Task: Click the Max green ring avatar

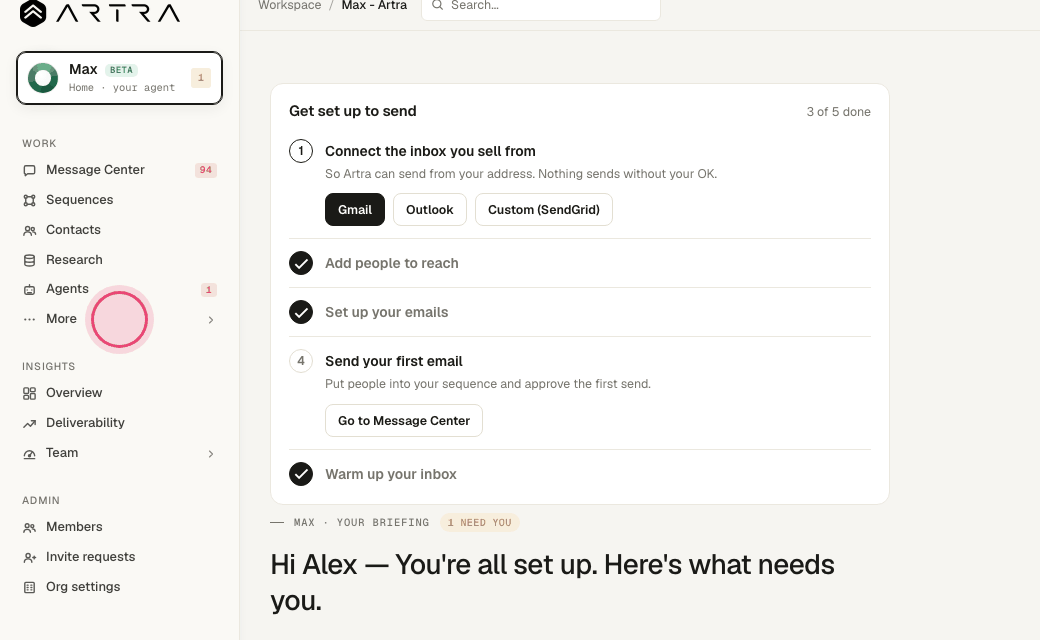Action: (43, 78)
